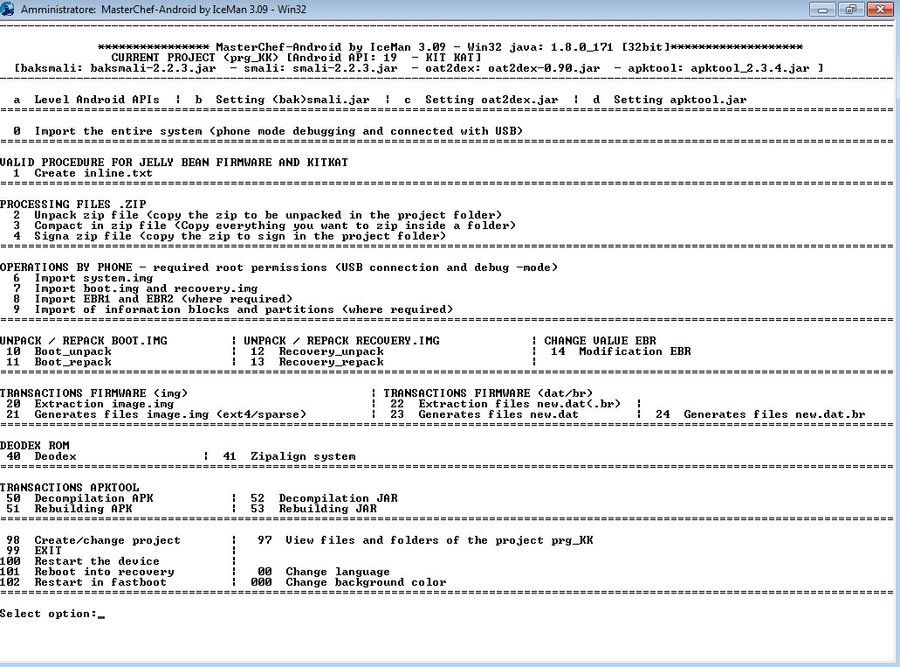Click 'Generates files new.dat.br' option text
The height and width of the screenshot is (667, 900).
tap(774, 414)
